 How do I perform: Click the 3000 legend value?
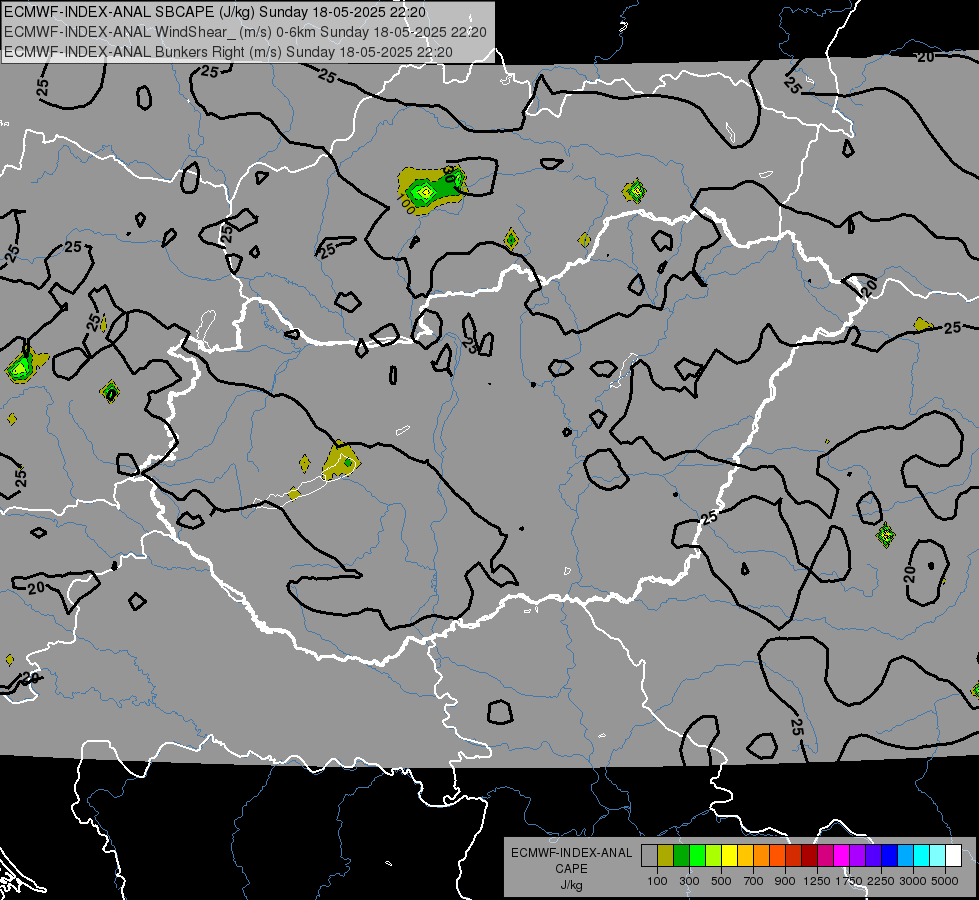[913, 881]
